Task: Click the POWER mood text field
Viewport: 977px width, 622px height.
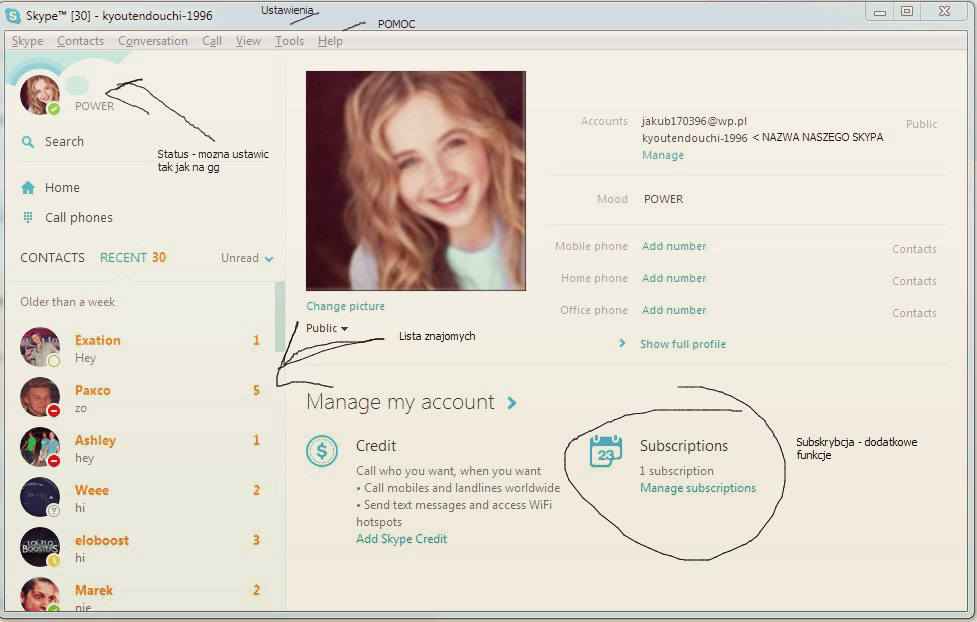Action: click(664, 199)
